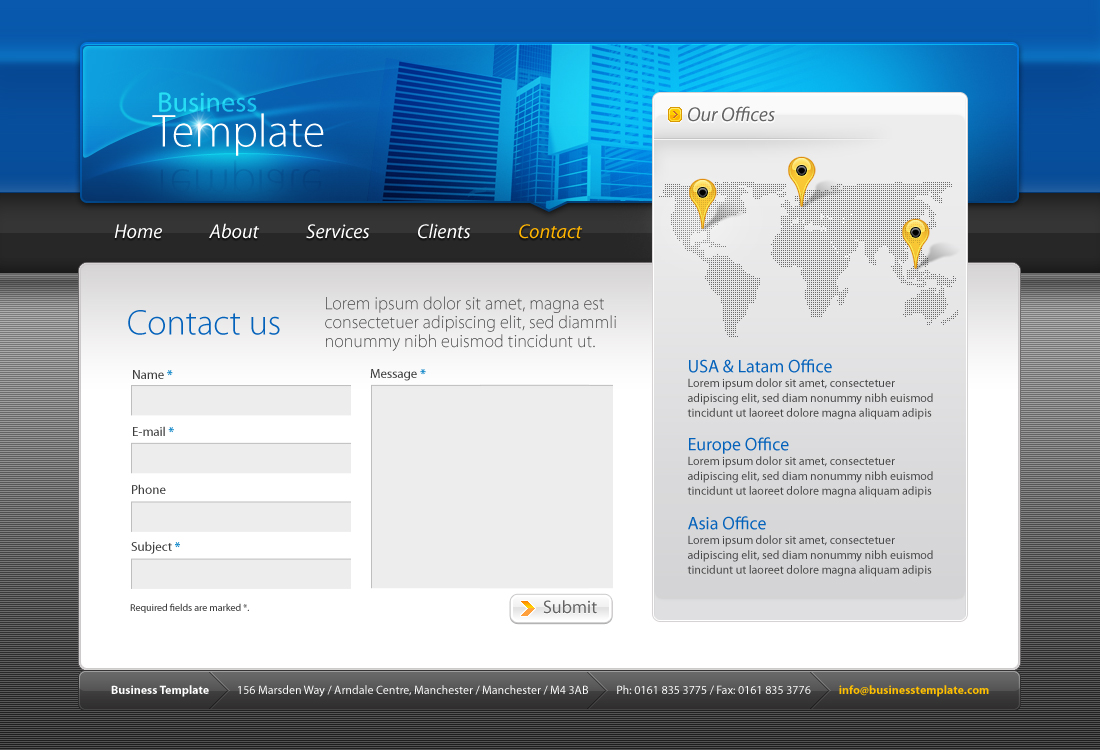
Task: Focus the E-mail input field
Action: tap(241, 457)
